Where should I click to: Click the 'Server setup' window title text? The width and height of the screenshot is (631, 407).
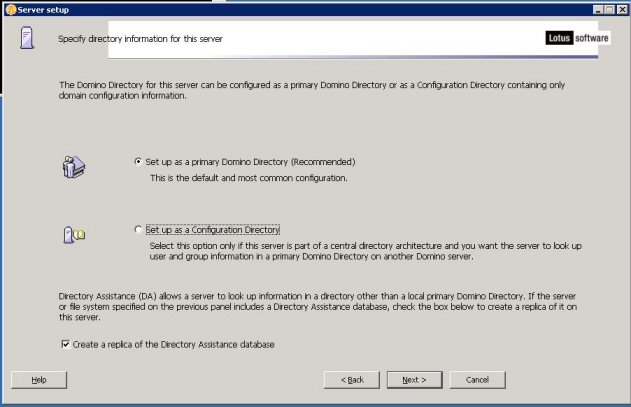coord(43,10)
